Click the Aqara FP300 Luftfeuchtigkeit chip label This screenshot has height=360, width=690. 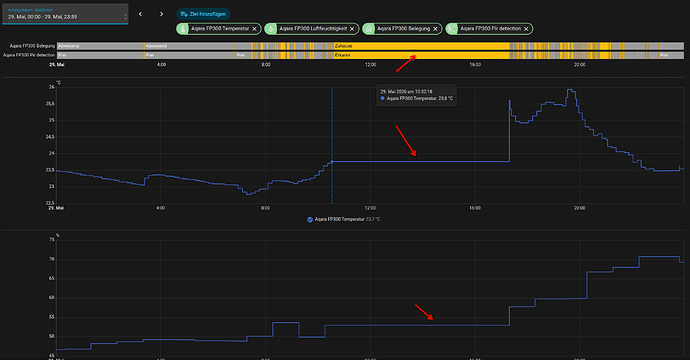pos(313,29)
